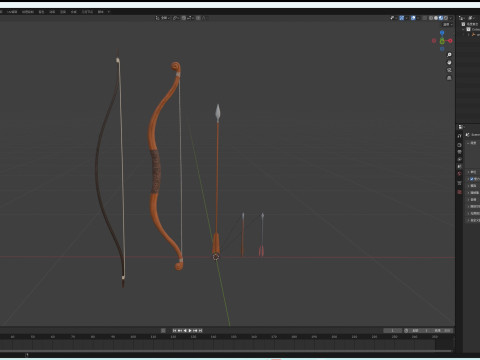This screenshot has width=480, height=360.
Task: Select the Scene Collection row in outliner
Action: [x=470, y=24]
